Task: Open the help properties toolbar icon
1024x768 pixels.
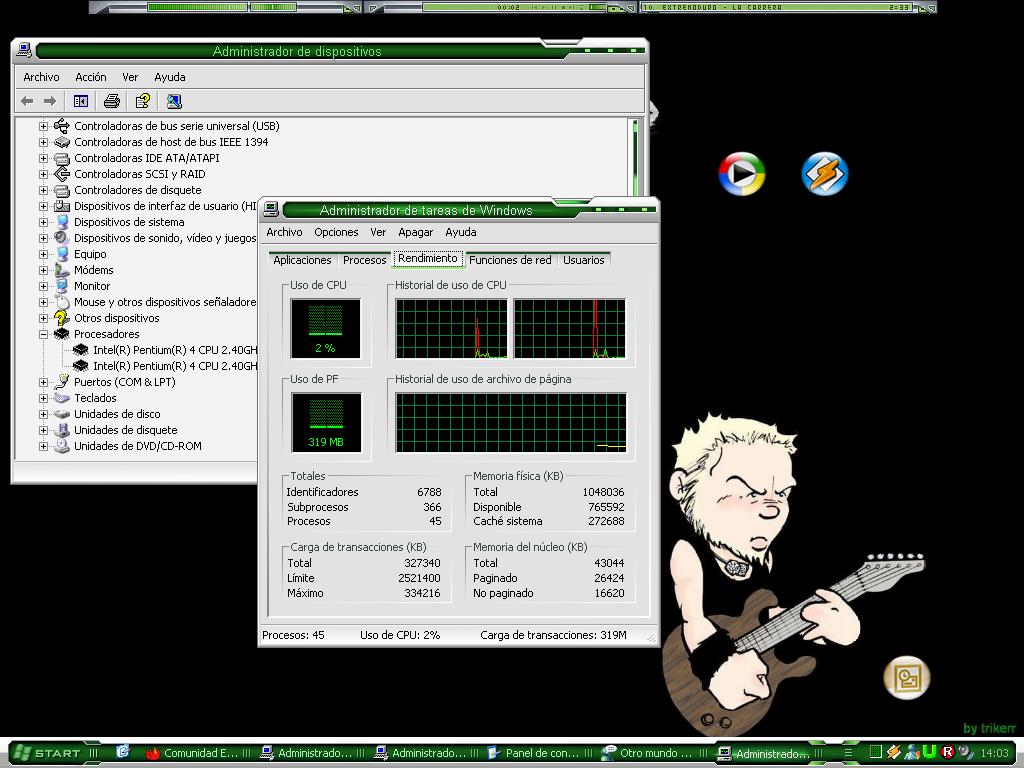Action: pyautogui.click(x=142, y=101)
